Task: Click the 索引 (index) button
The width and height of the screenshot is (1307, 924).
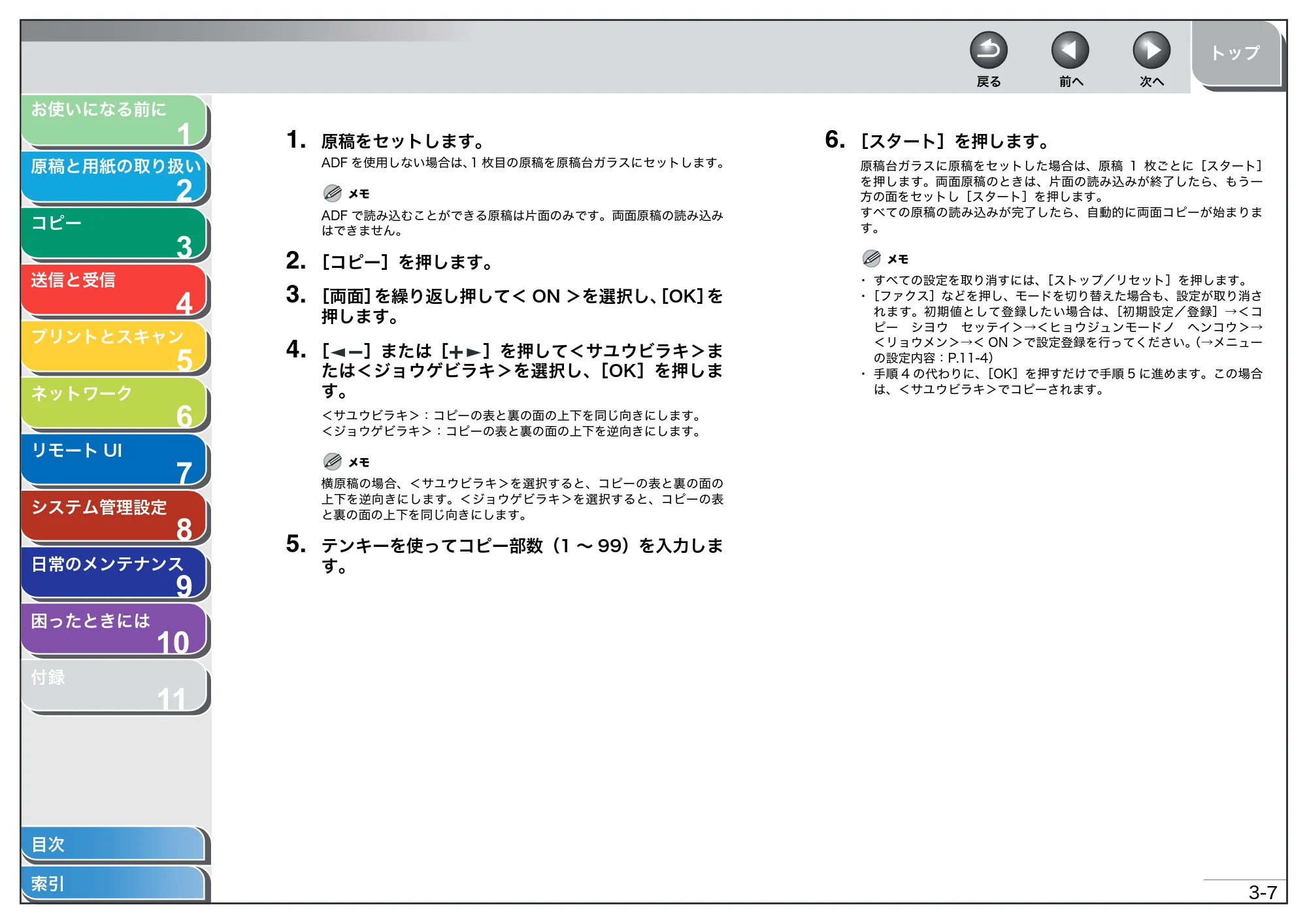Action: (x=114, y=883)
